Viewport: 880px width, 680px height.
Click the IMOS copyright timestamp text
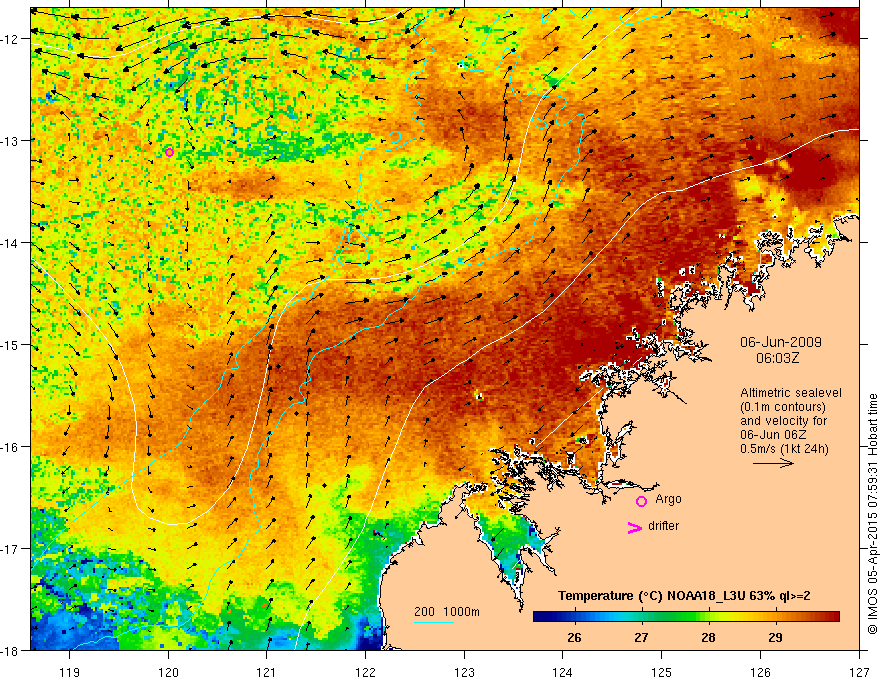point(872,513)
